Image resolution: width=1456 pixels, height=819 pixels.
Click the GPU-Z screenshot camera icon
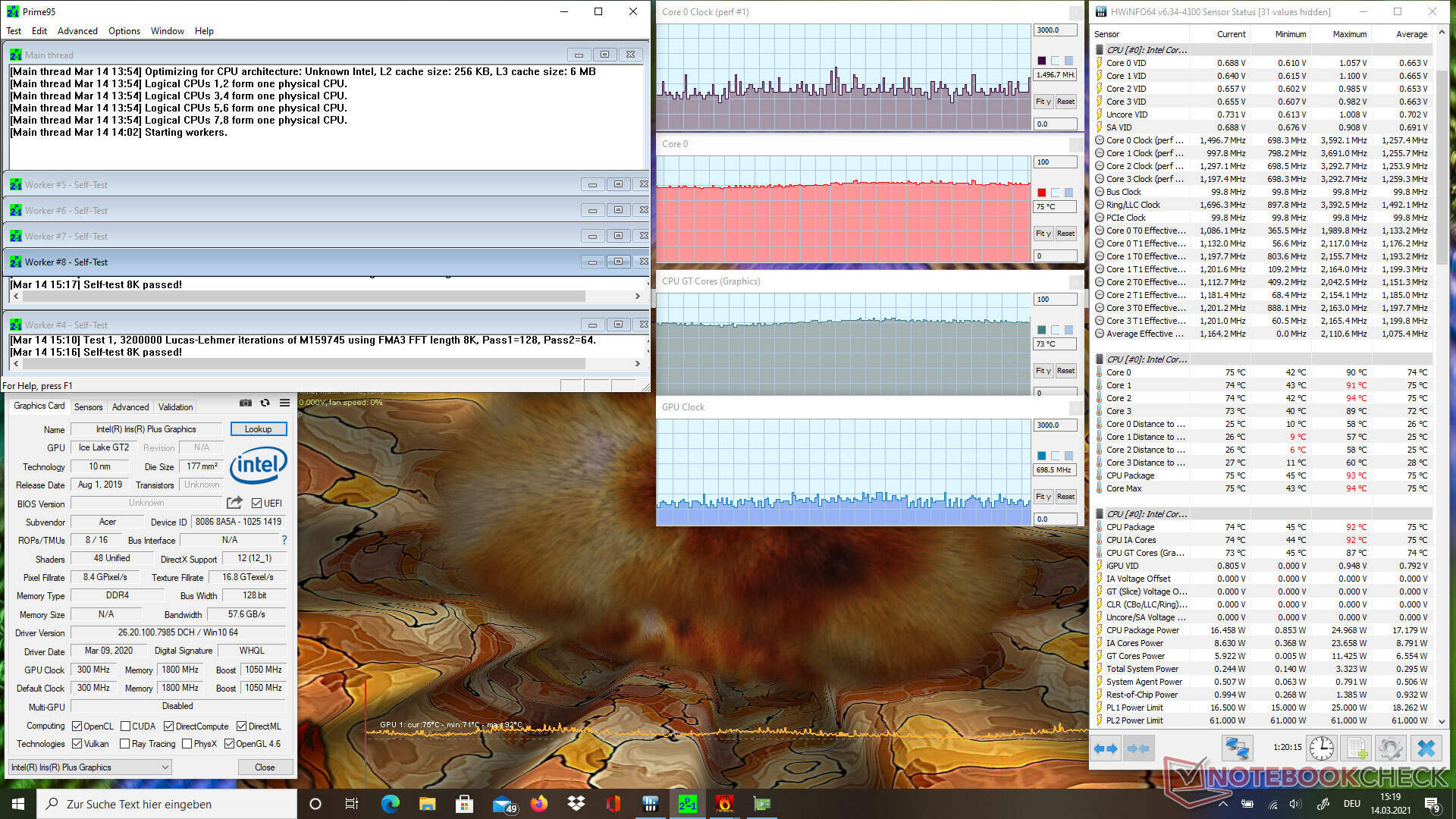[x=245, y=403]
